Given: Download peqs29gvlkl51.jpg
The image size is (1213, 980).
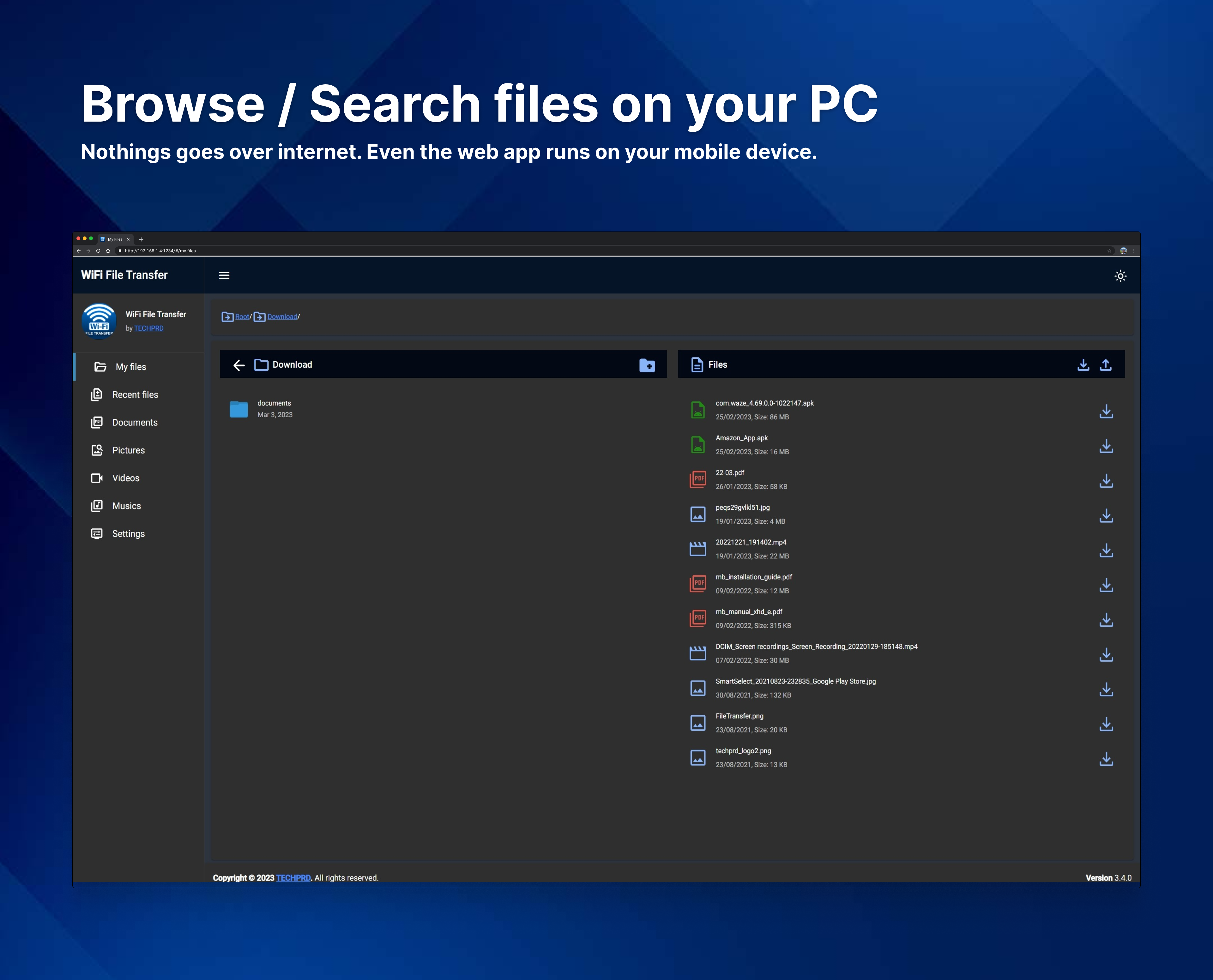Looking at the screenshot, I should point(1106,515).
